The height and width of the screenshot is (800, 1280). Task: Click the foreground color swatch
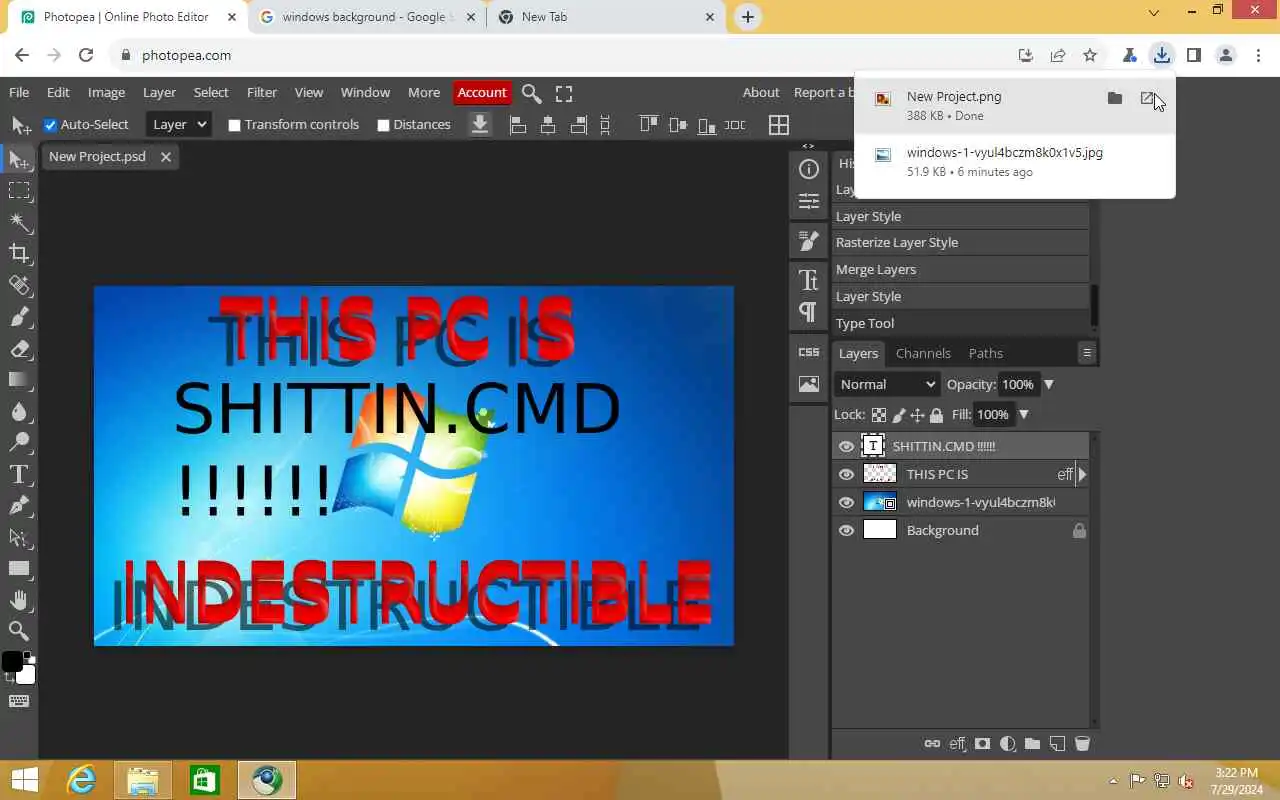click(12, 661)
